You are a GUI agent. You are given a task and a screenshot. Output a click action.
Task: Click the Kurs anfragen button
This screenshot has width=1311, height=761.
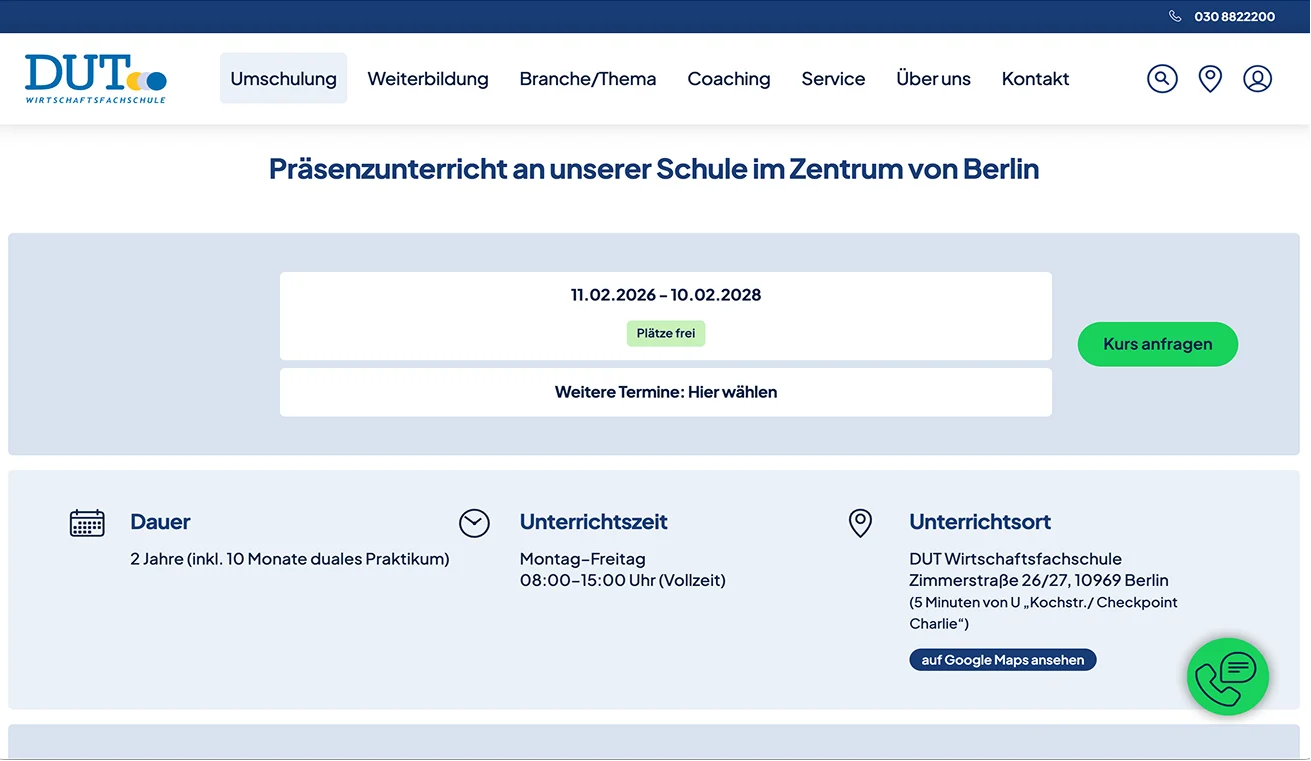coord(1157,344)
